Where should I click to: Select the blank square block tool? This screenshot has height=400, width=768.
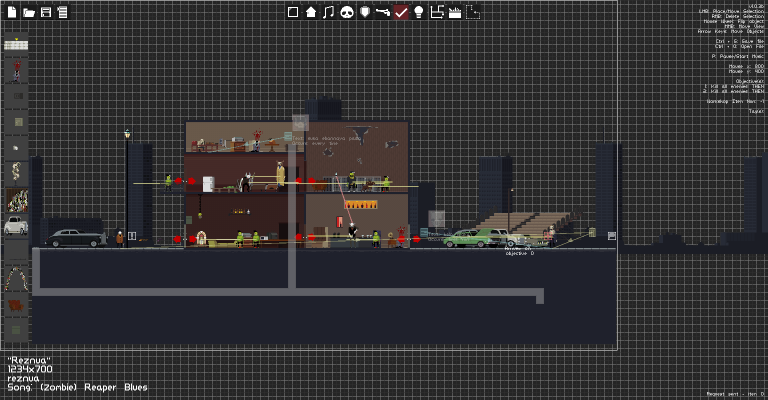(293, 12)
